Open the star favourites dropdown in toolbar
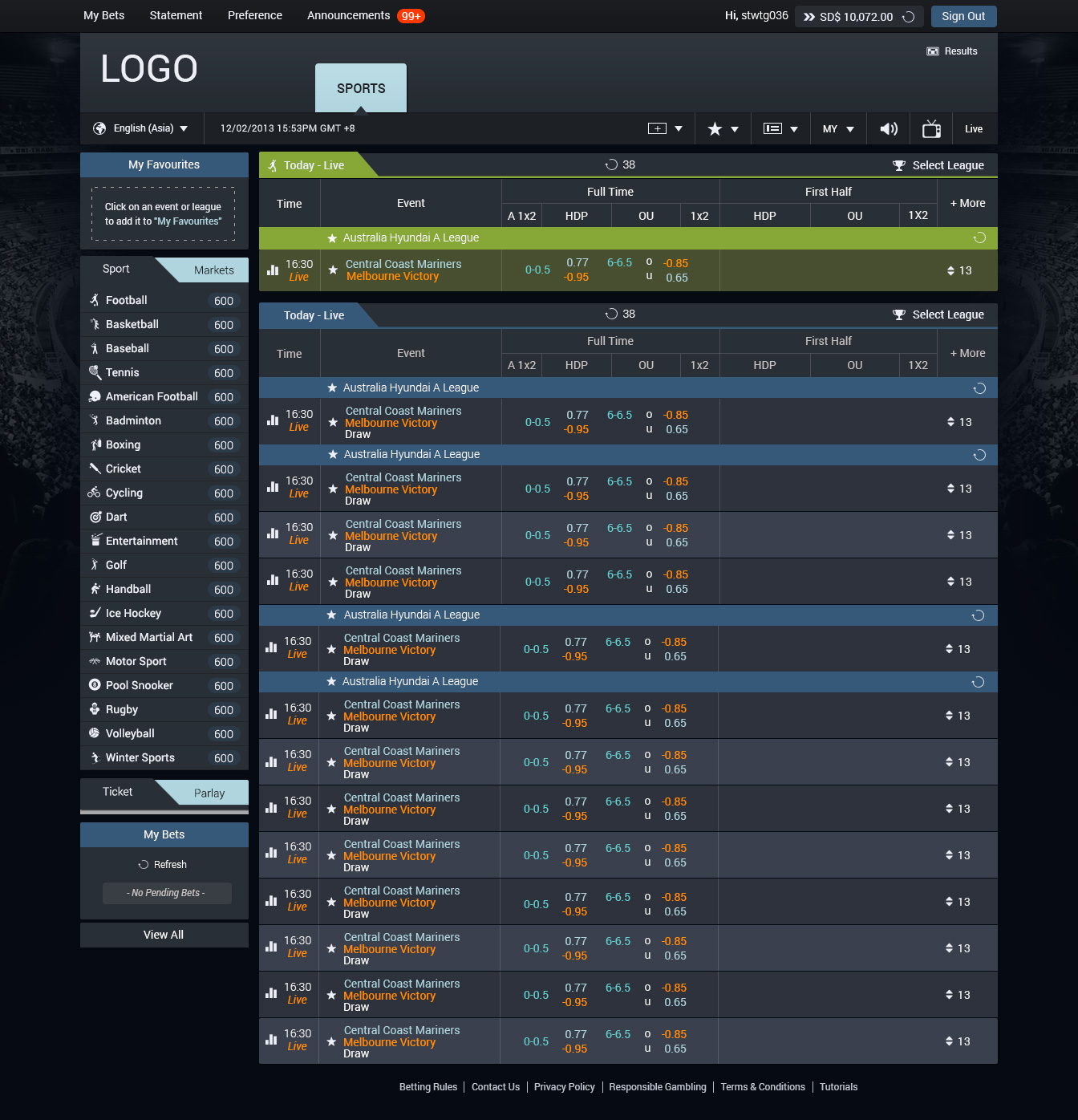 [722, 129]
